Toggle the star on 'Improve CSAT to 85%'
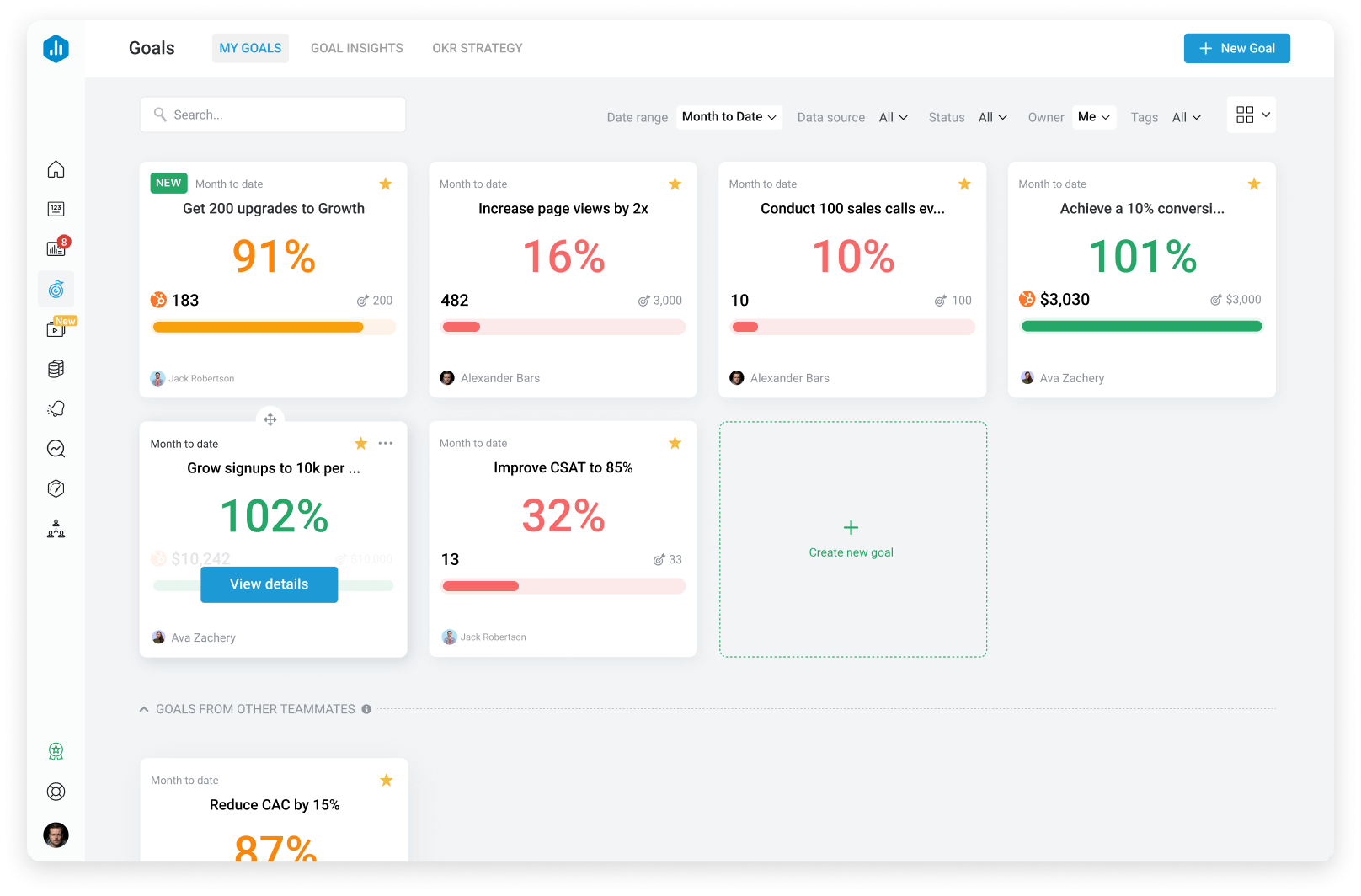Screen dimensions: 1361x896 pos(675,442)
